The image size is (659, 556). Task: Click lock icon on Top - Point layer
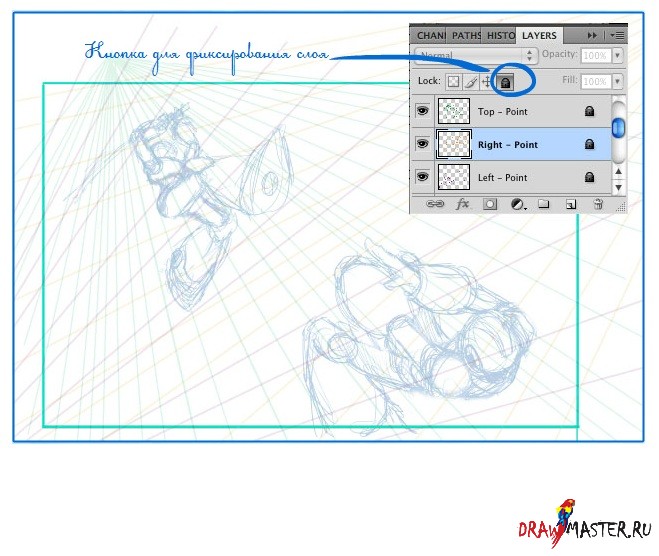590,111
